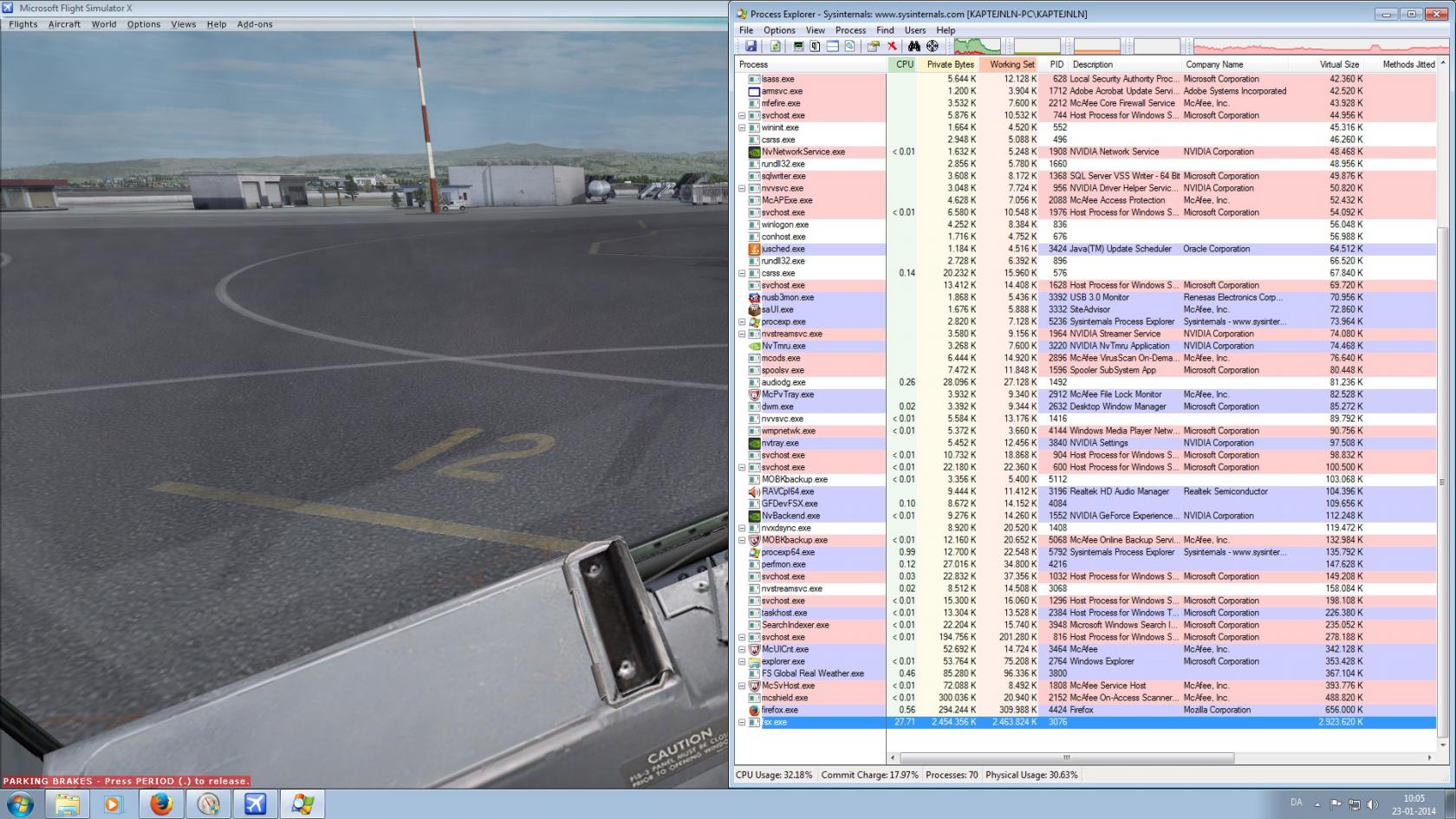
Task: Click NvNetworkService.exe NVIDIA icon
Action: [754, 152]
